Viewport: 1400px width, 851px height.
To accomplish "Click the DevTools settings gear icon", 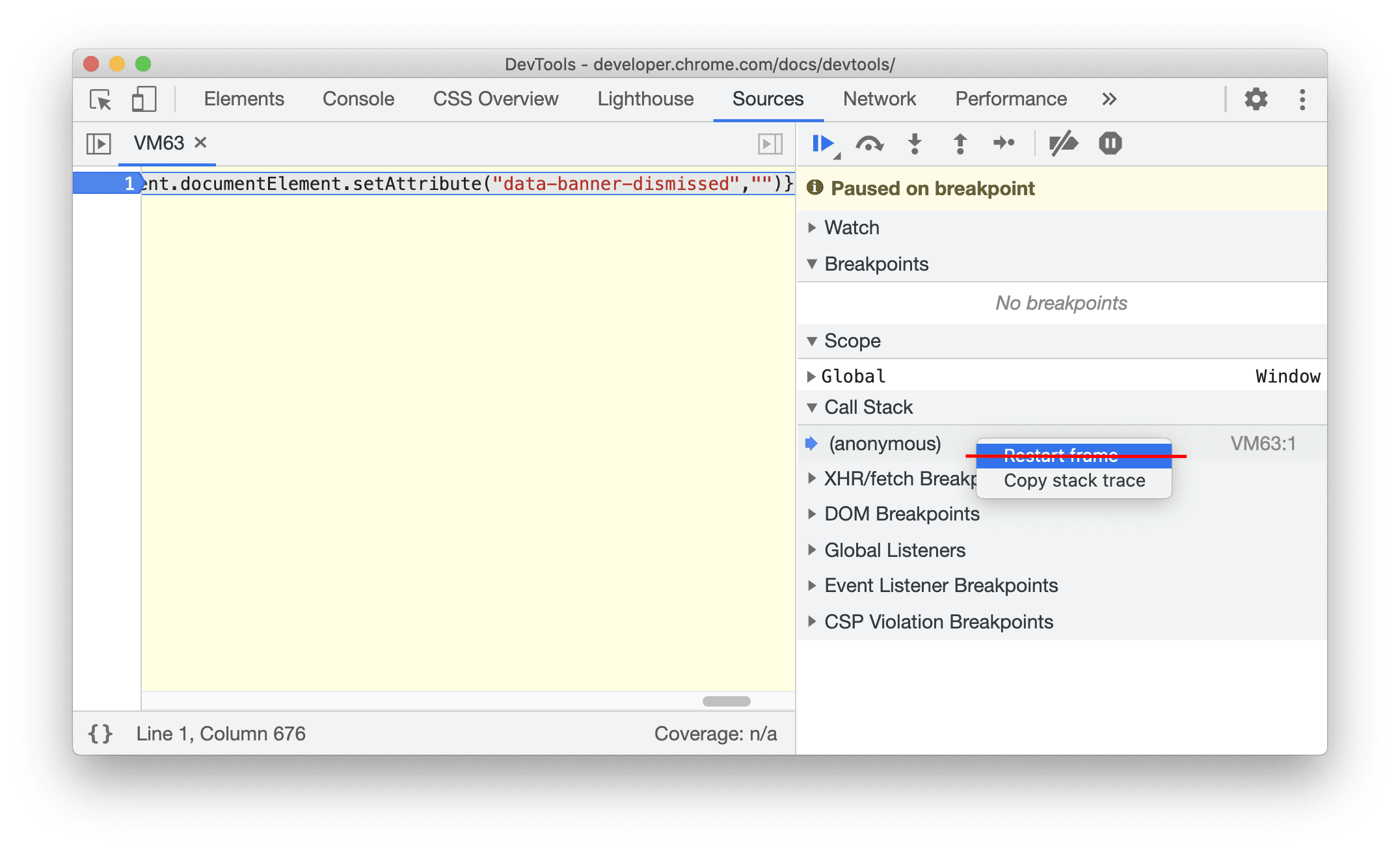I will 1253,99.
